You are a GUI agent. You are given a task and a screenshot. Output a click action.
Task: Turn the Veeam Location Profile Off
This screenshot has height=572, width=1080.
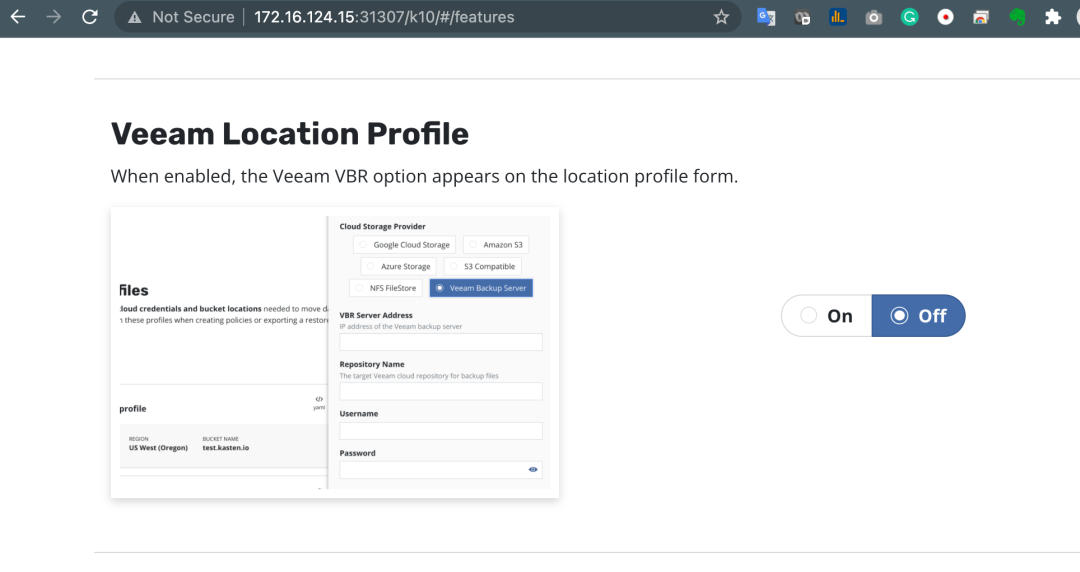[918, 316]
